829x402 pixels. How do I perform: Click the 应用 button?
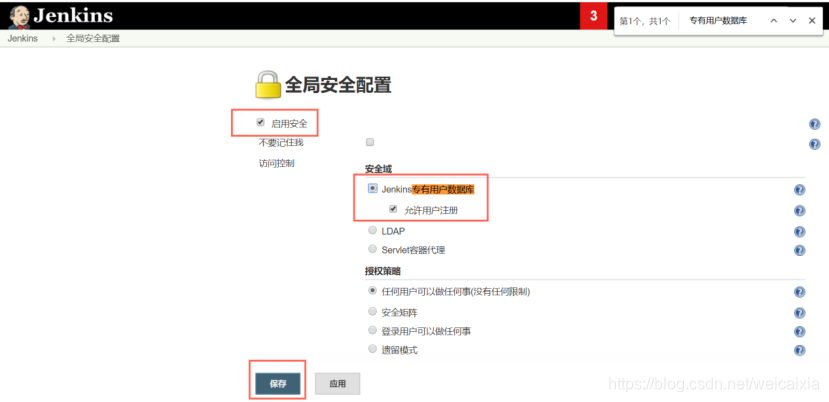point(337,384)
